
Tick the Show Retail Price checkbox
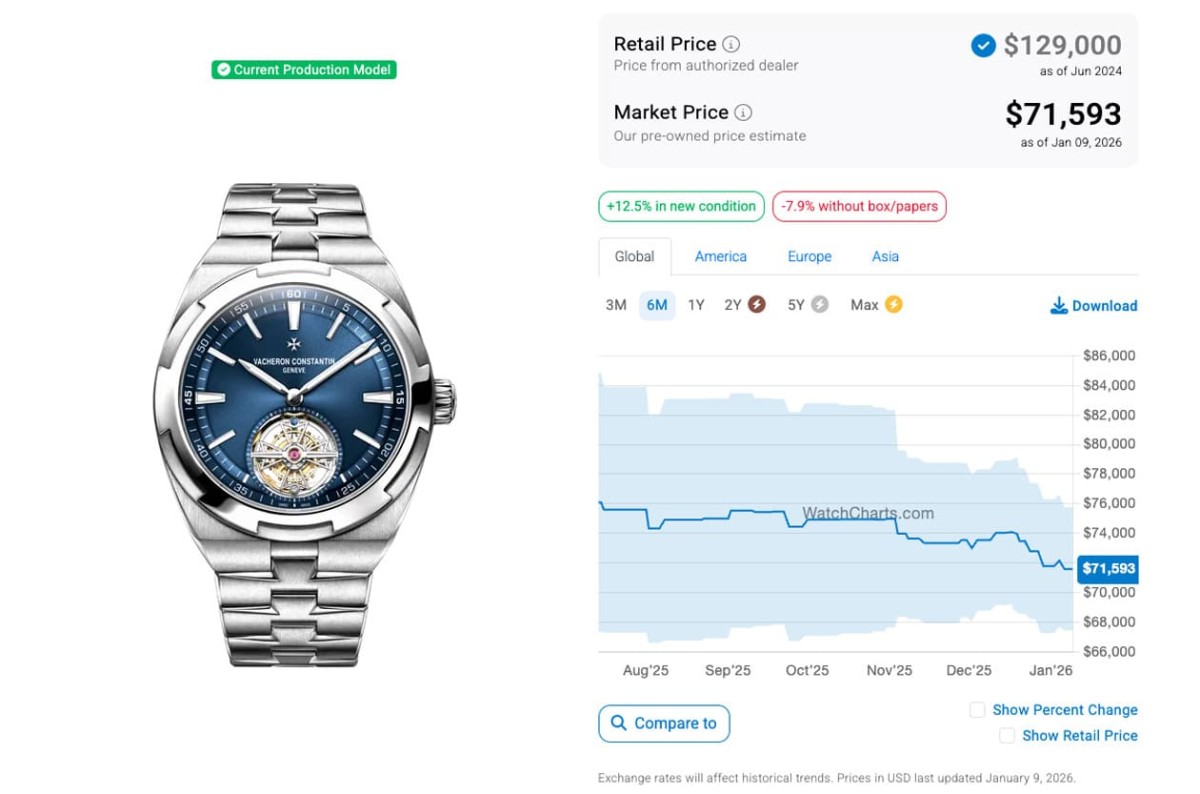point(1007,736)
